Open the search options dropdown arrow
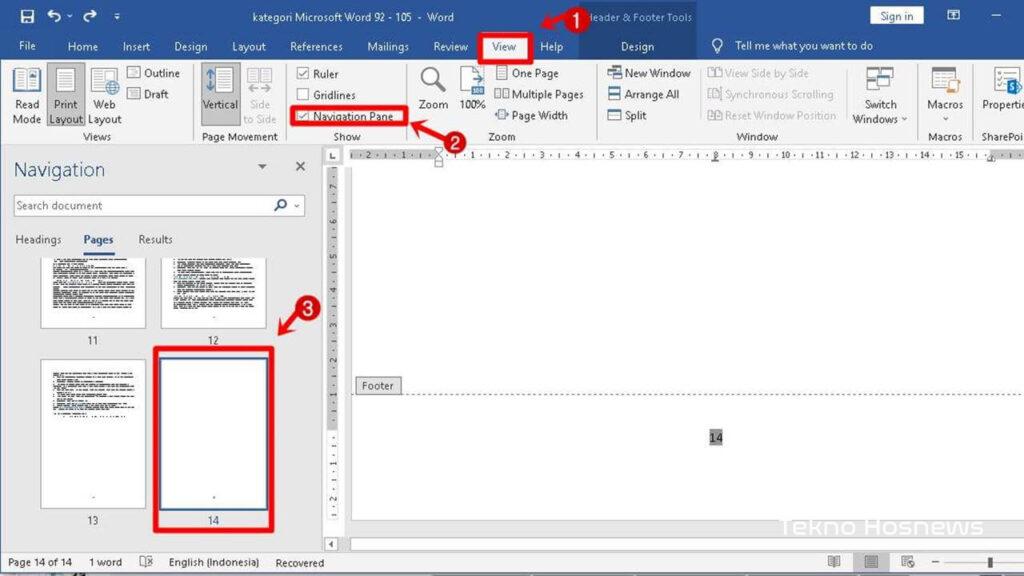Screen dimensions: 1024x576 pyautogui.click(x=298, y=206)
